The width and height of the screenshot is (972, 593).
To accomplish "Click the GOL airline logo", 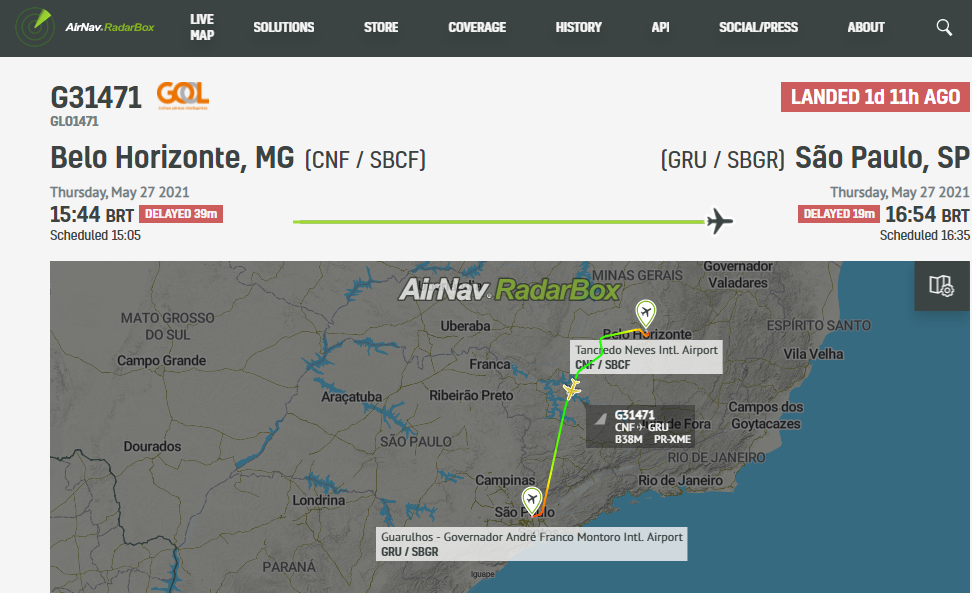I will (183, 96).
